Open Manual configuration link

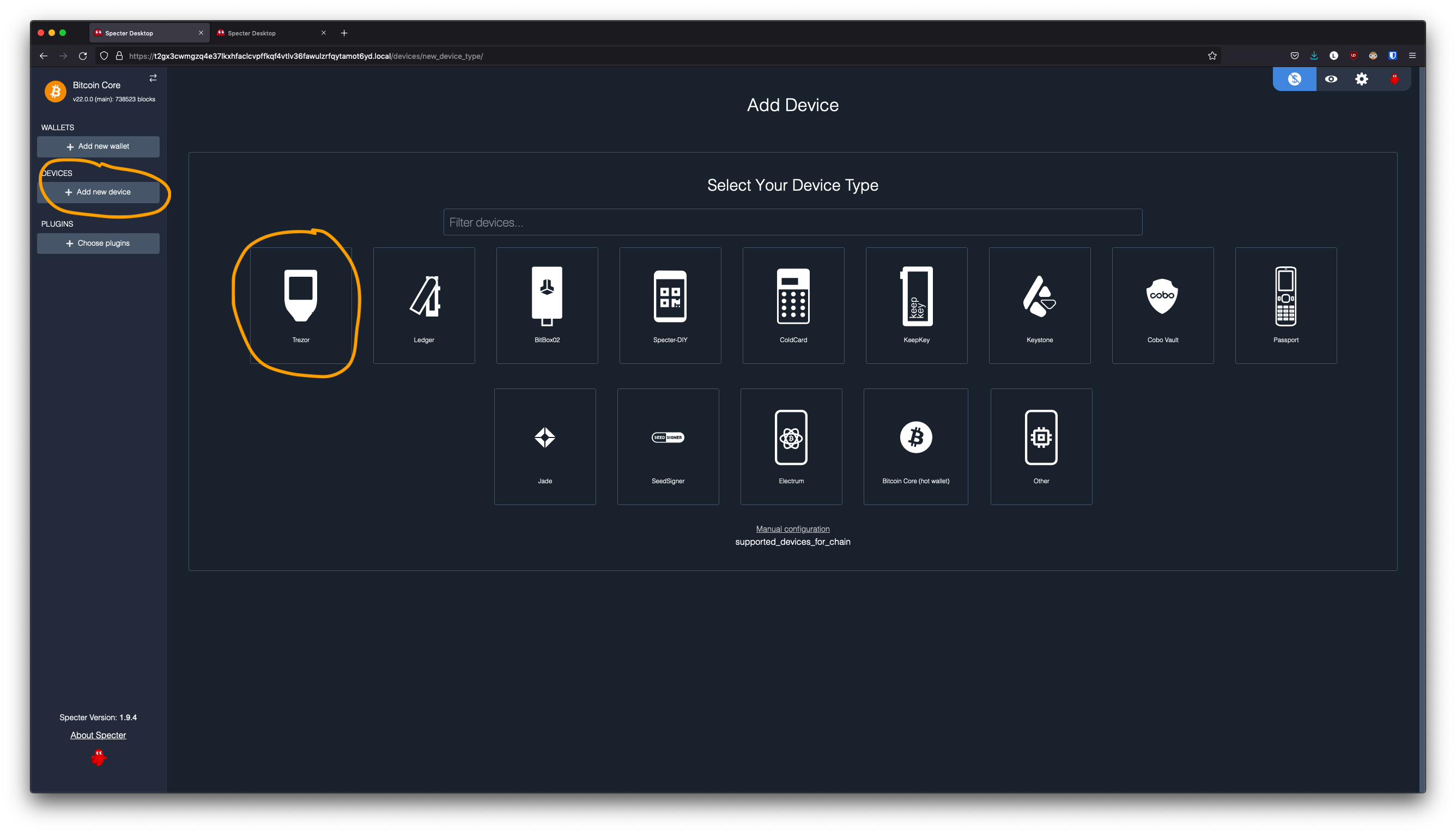tap(792, 528)
